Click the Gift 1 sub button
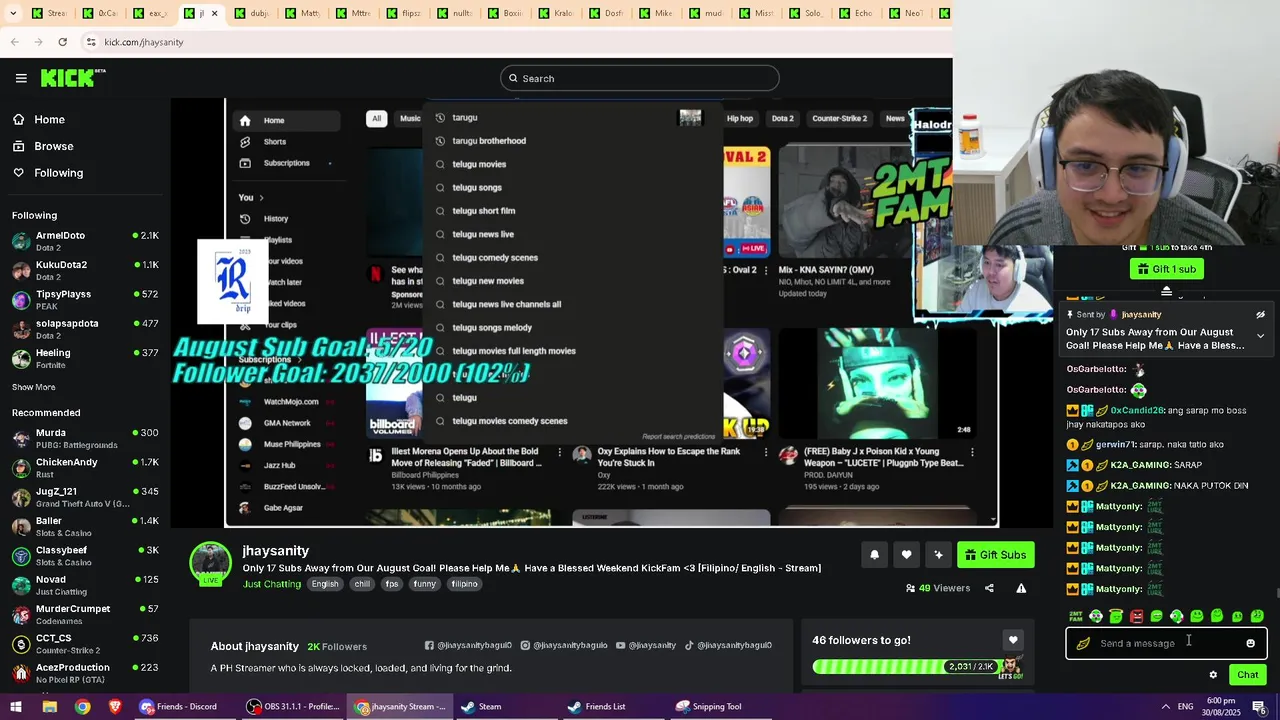The height and width of the screenshot is (720, 1280). 1166,269
